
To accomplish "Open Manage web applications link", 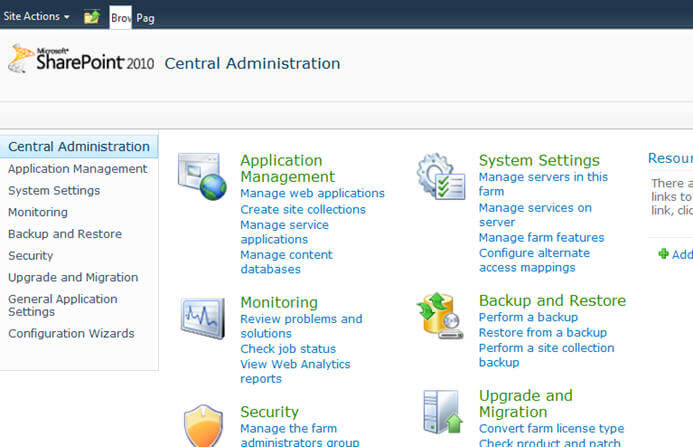I will pyautogui.click(x=312, y=193).
